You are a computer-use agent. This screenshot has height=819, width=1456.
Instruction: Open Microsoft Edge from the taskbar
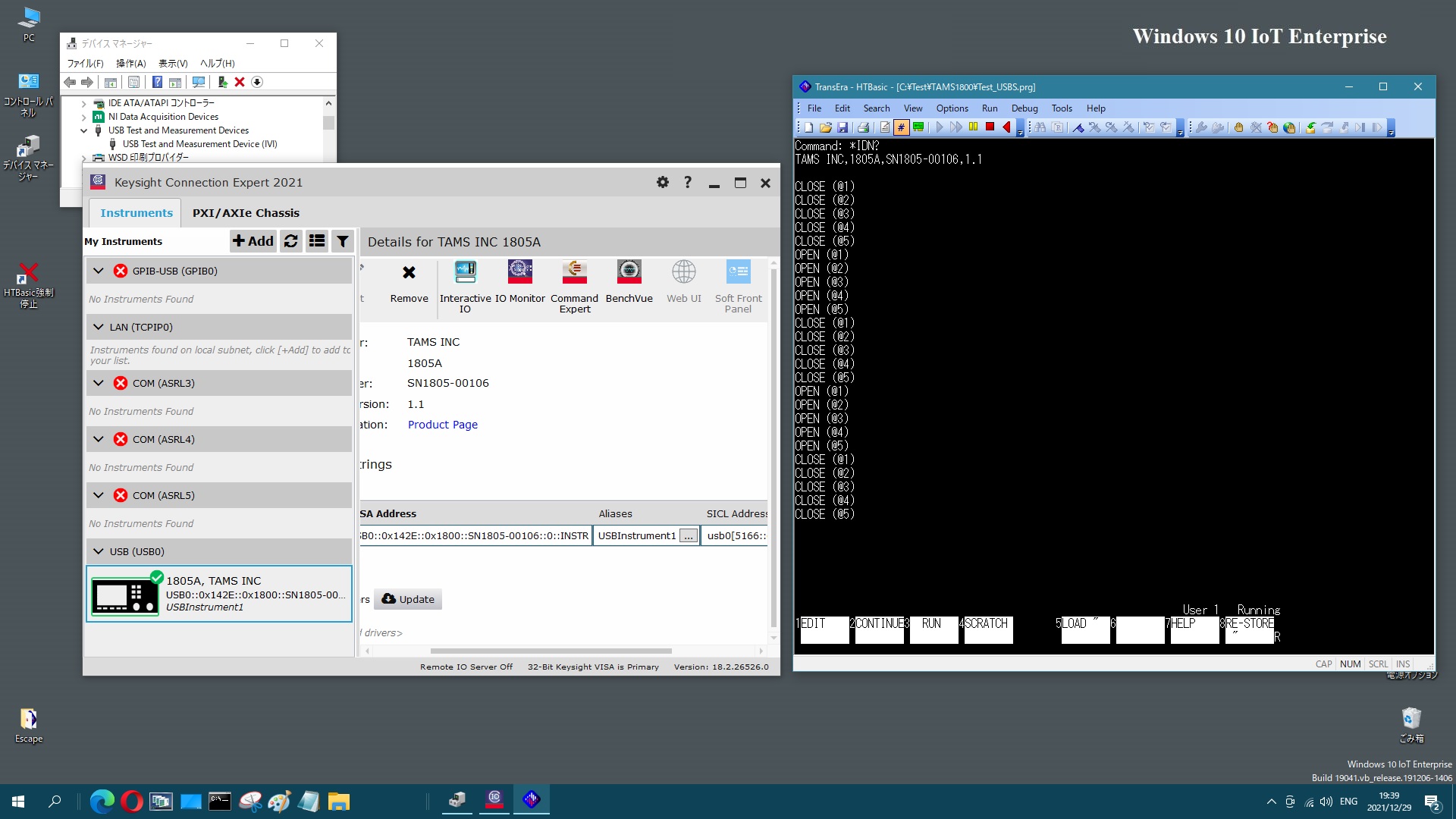point(102,801)
